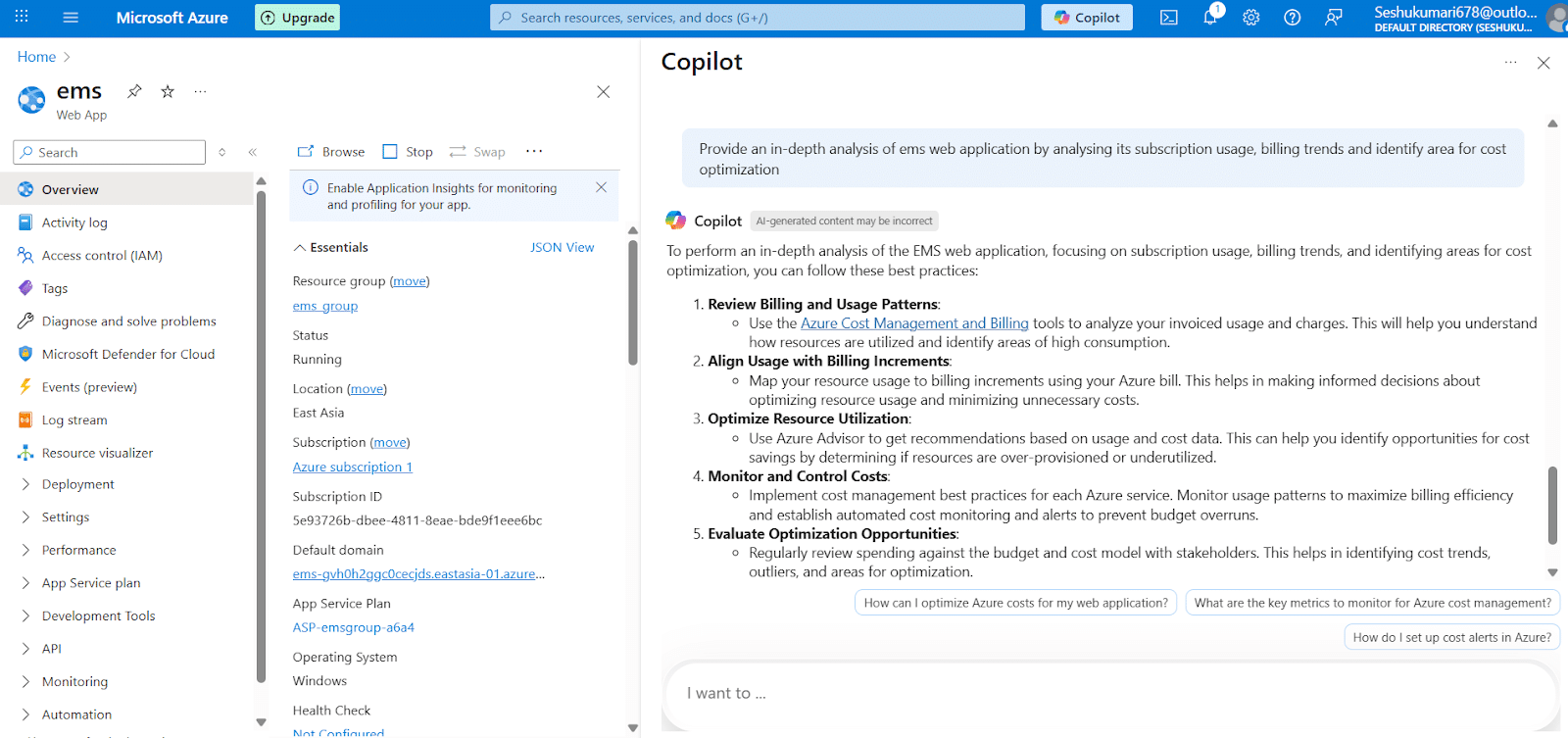The height and width of the screenshot is (738, 1568).
Task: Click the Copilot 'I want to' input
Action: coord(1111,694)
